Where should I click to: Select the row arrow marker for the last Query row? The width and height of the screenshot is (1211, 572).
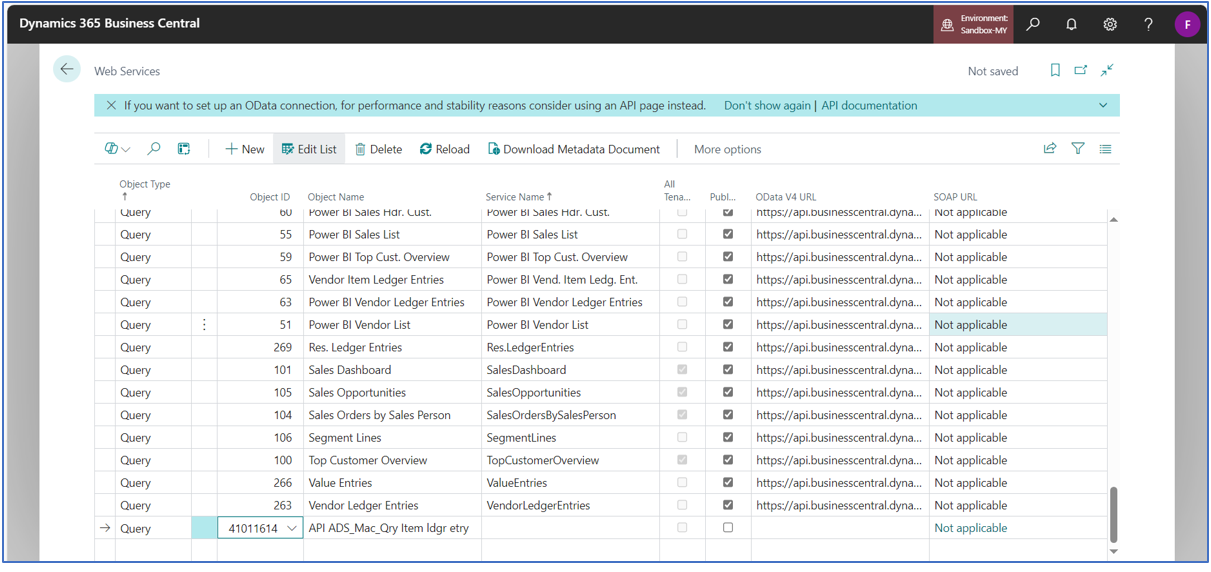(105, 528)
